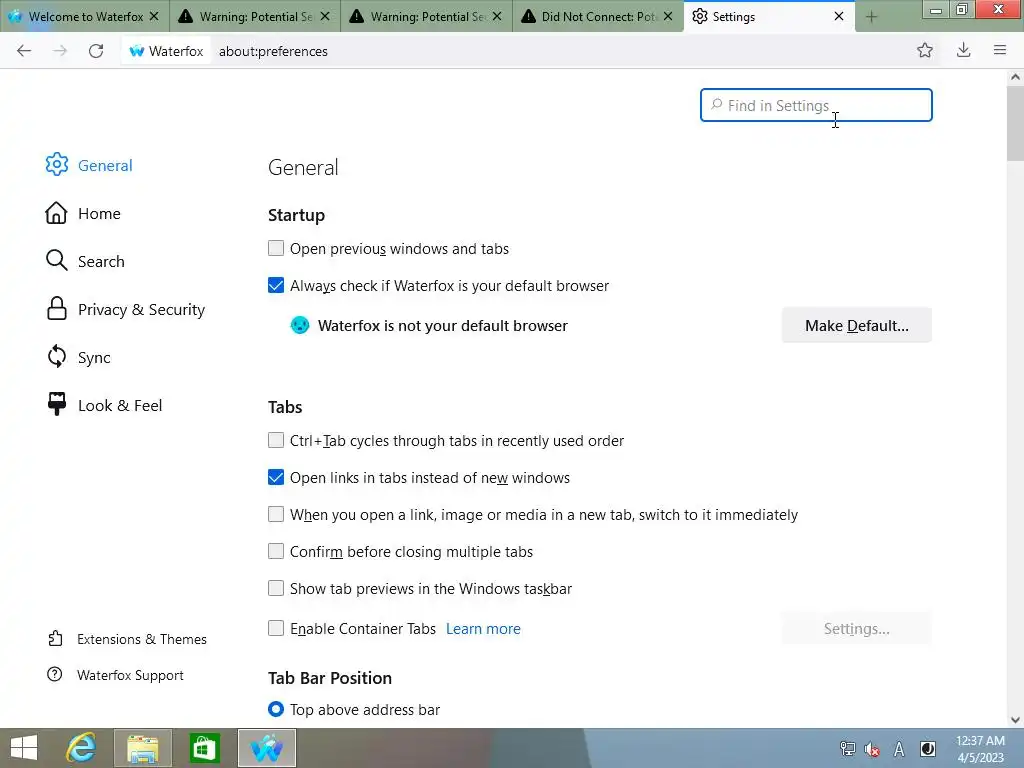Enable Confirm before closing multiple tabs
This screenshot has width=1024, height=768.
[x=276, y=551]
